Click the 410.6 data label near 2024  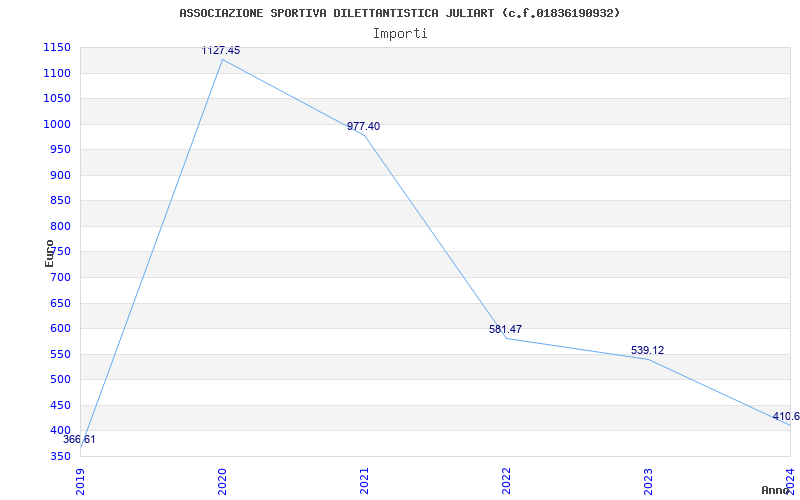click(x=786, y=416)
